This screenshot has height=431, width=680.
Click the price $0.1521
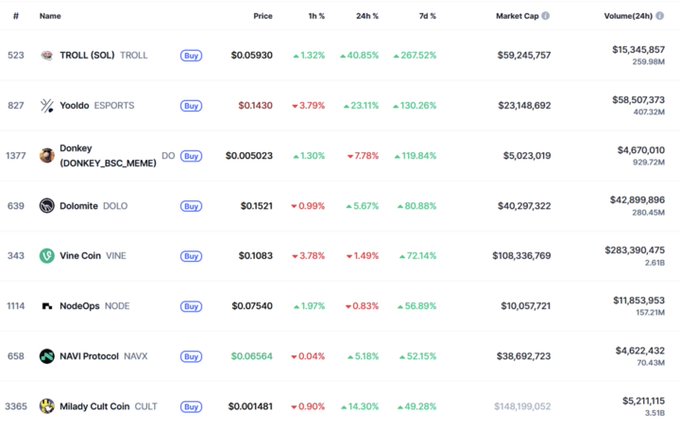pyautogui.click(x=257, y=206)
